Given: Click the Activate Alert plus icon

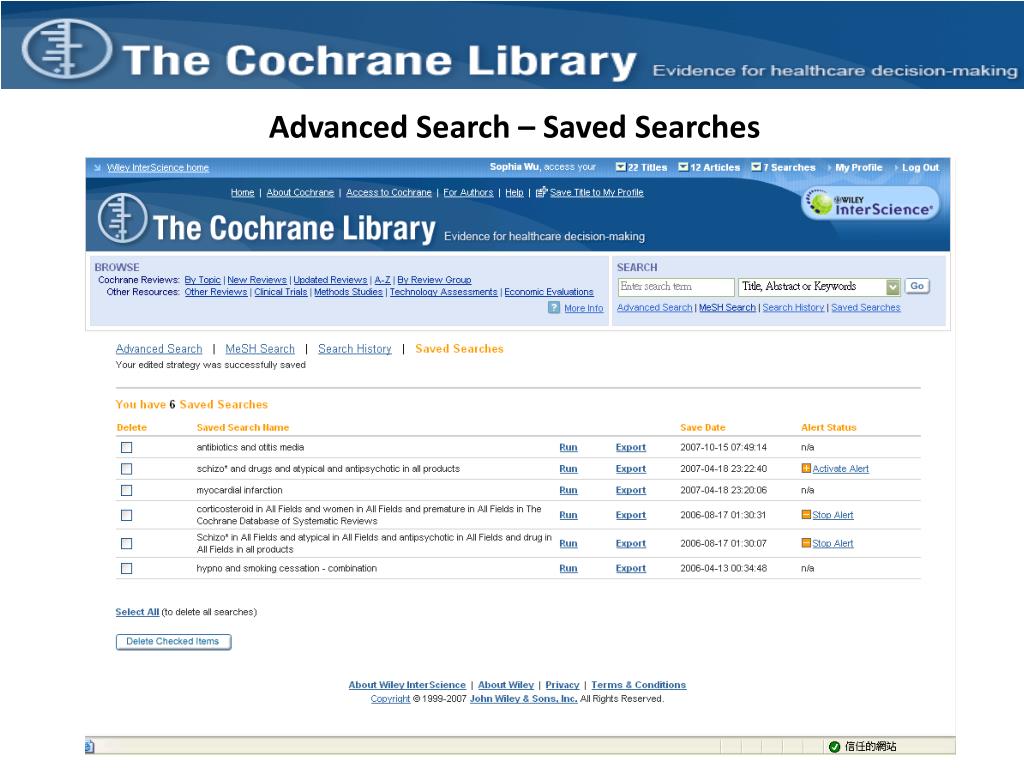Looking at the screenshot, I should click(x=806, y=468).
